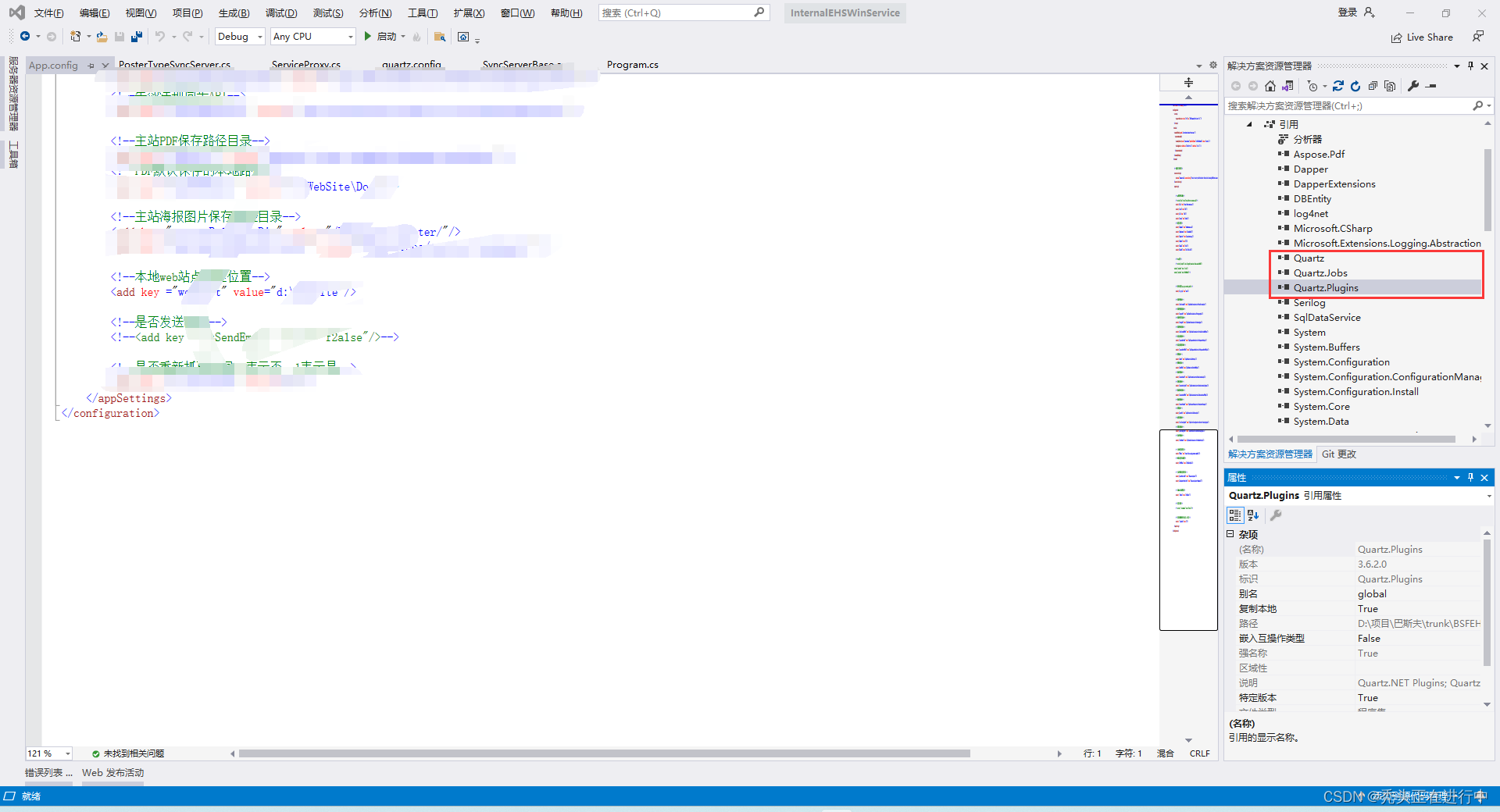Toggle preview selected items icon in Solution Explorer
The width and height of the screenshot is (1500, 812).
click(x=1431, y=86)
